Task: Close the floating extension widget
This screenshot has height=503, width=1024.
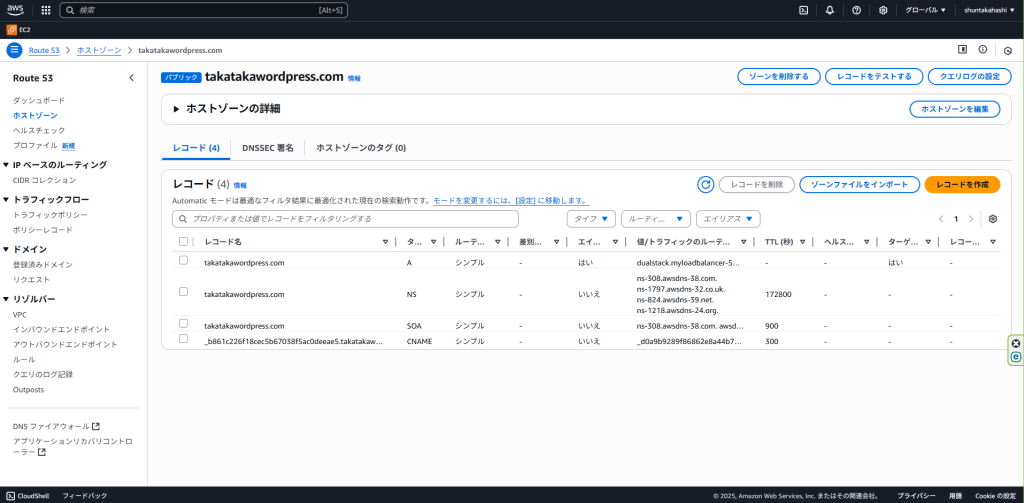Action: click(1016, 344)
